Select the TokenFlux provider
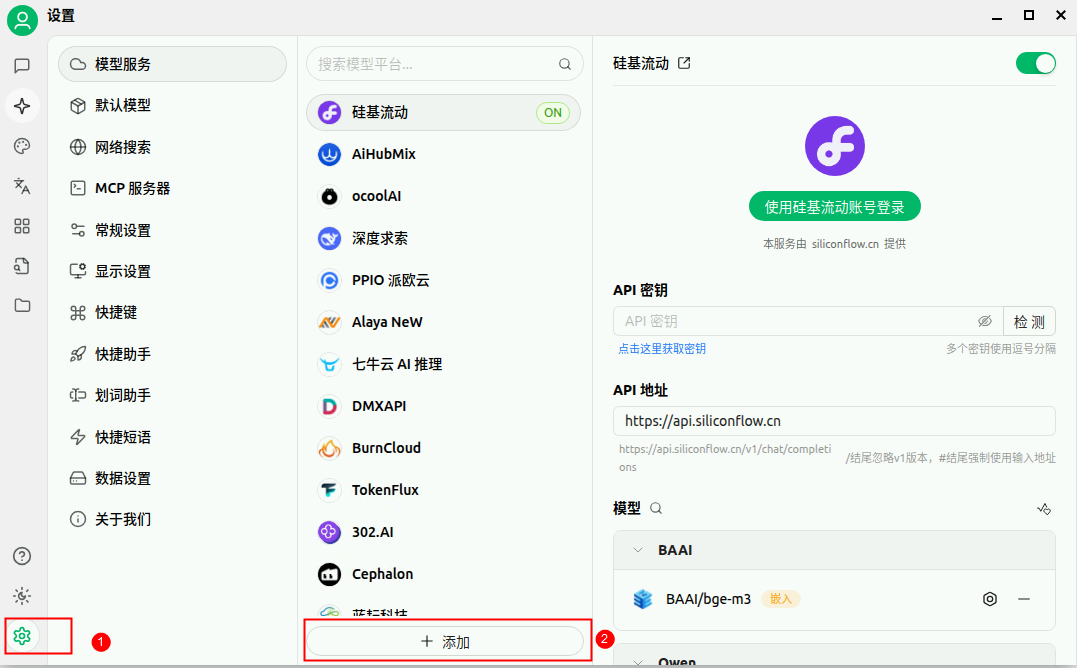The height and width of the screenshot is (668, 1077). tap(444, 490)
